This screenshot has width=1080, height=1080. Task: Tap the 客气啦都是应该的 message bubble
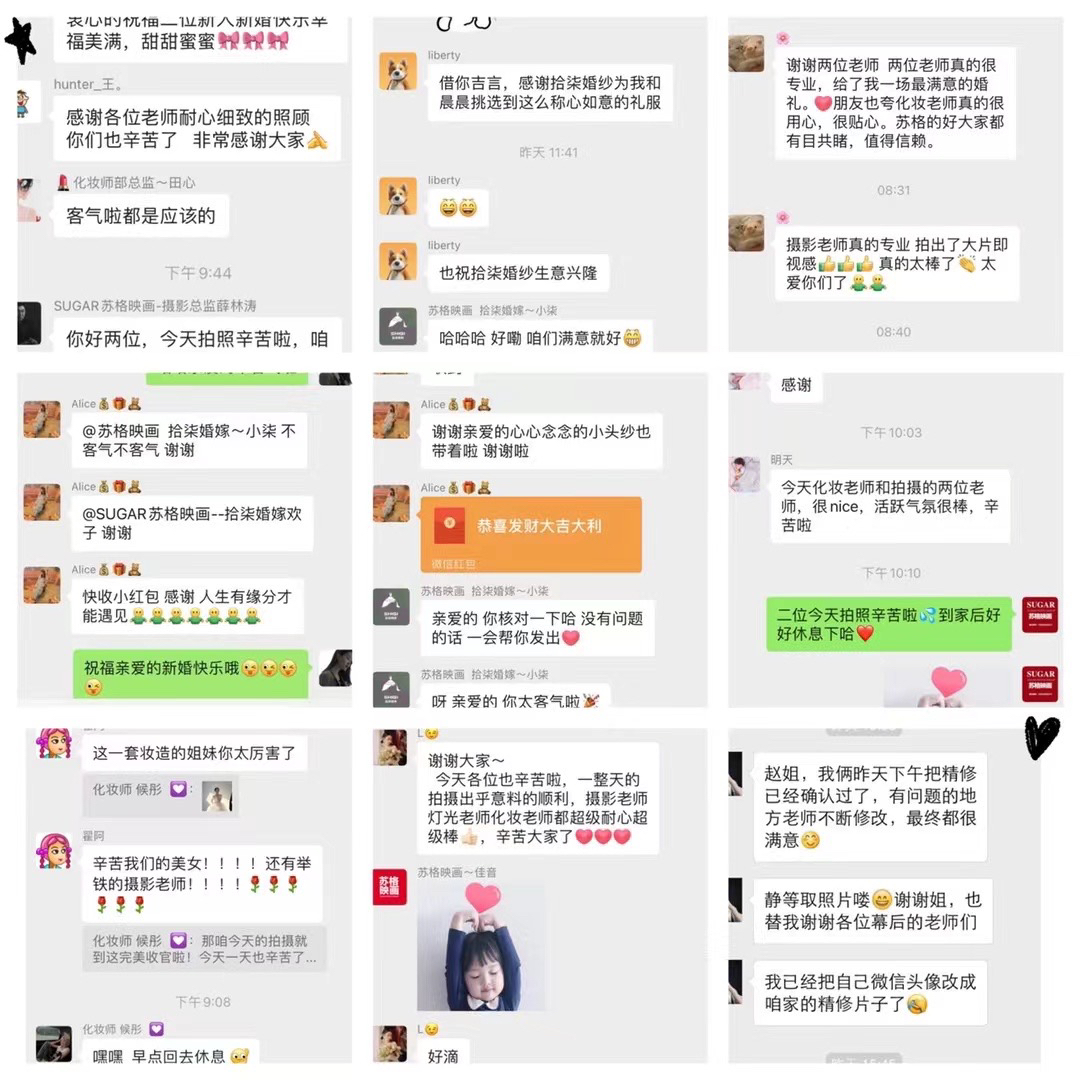(x=141, y=216)
